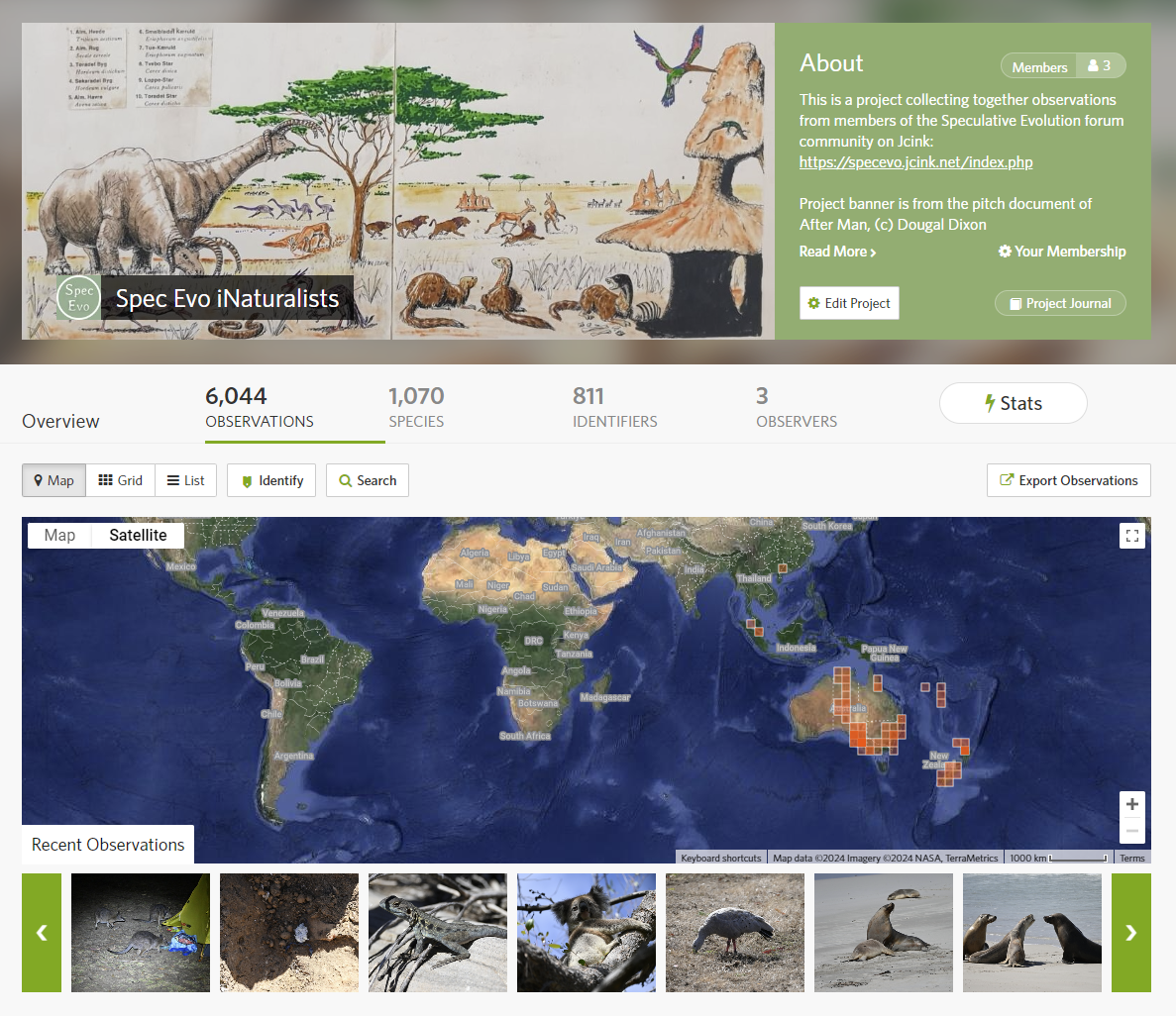Select the Map view icon
Screen dimensions: 1176x1016
pos(53,480)
